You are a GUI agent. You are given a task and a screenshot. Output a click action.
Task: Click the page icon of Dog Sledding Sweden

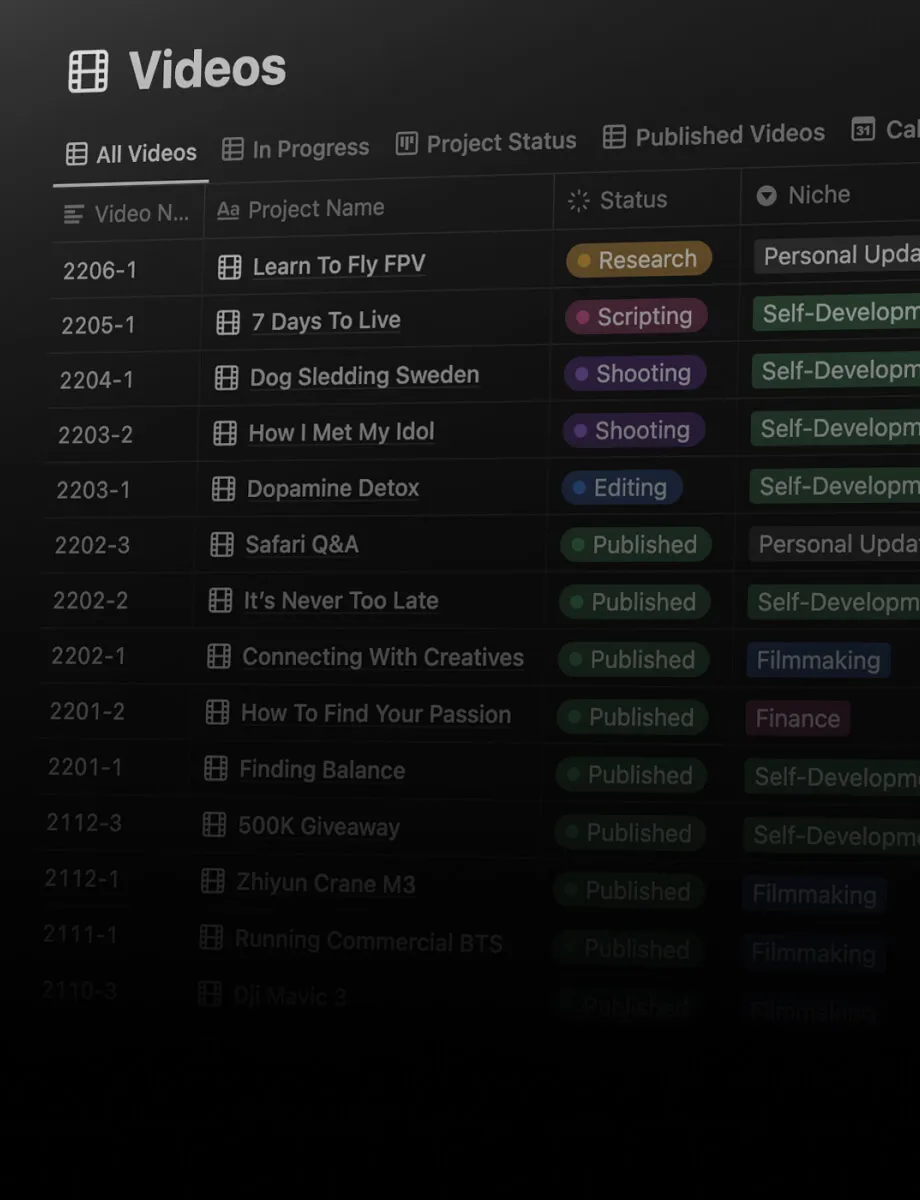pyautogui.click(x=227, y=378)
